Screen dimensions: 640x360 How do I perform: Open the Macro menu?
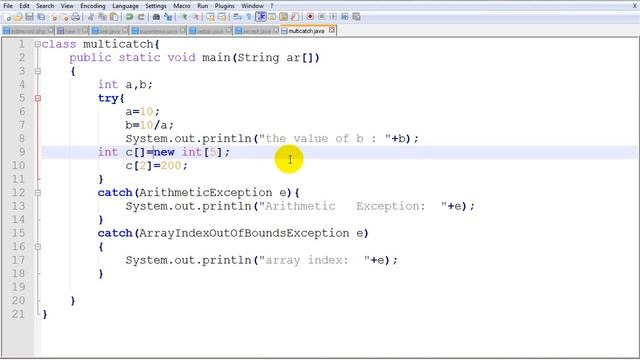[182, 6]
